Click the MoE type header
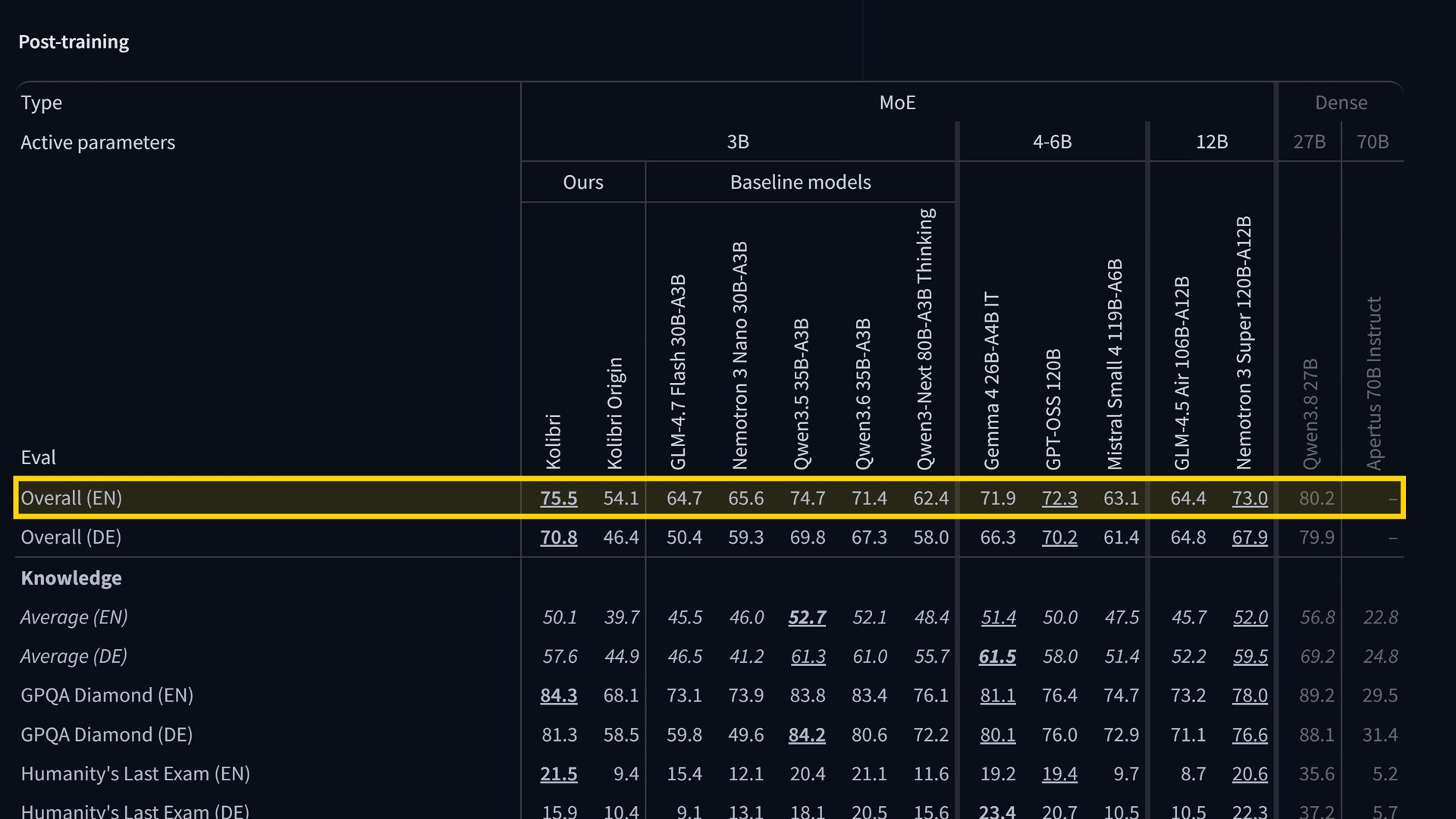 [897, 102]
